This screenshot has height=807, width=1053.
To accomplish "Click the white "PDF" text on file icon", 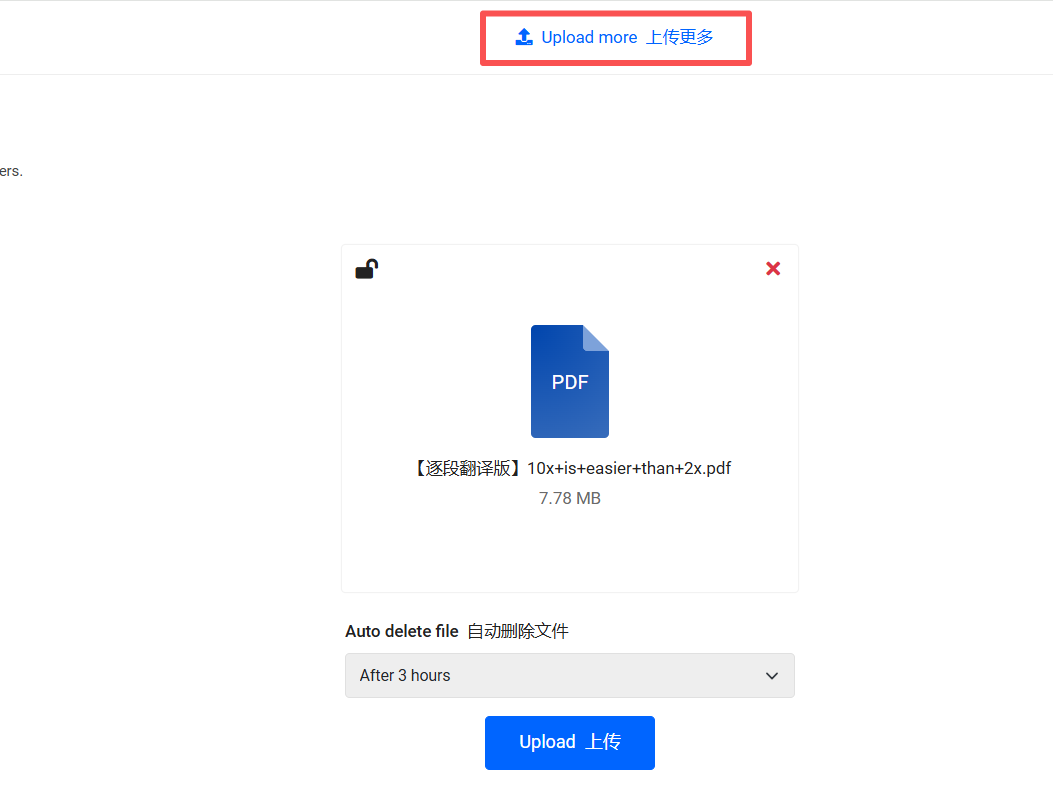I will tap(570, 382).
